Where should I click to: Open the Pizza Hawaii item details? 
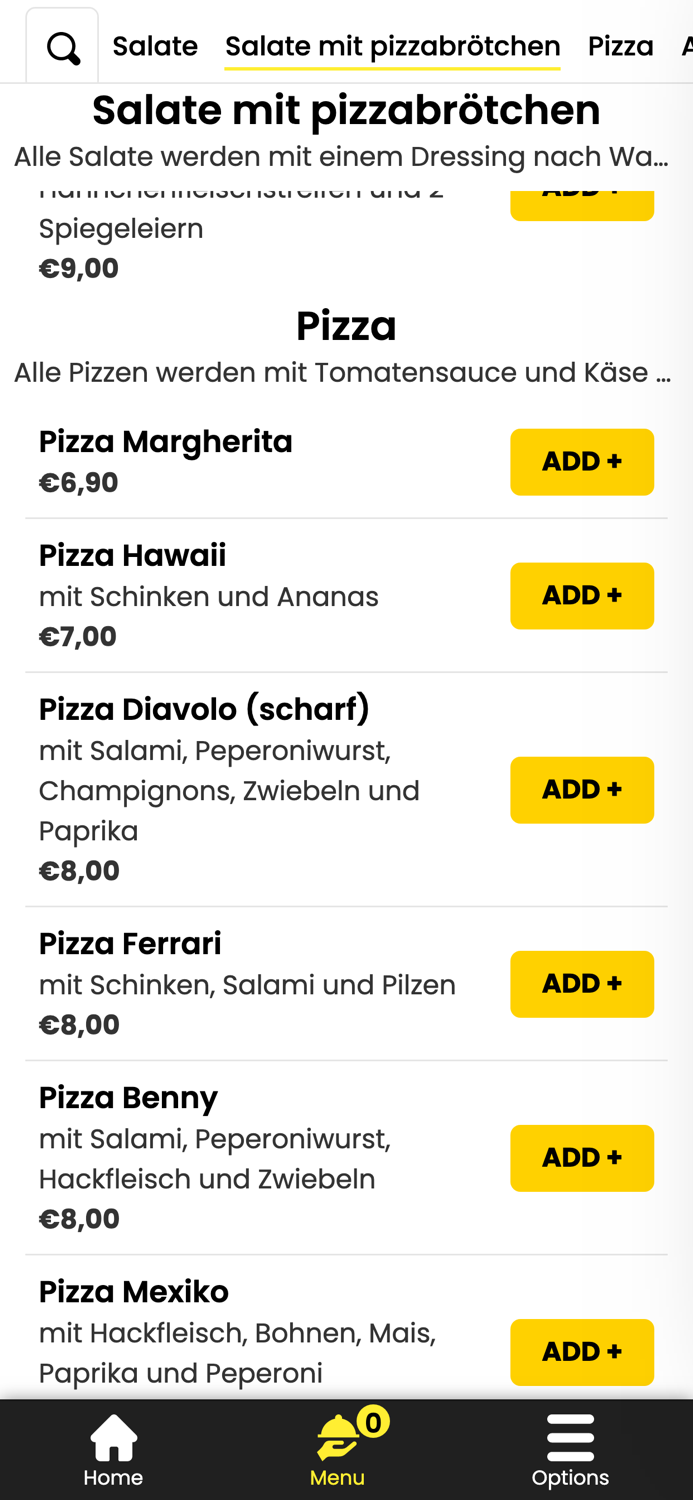point(133,554)
